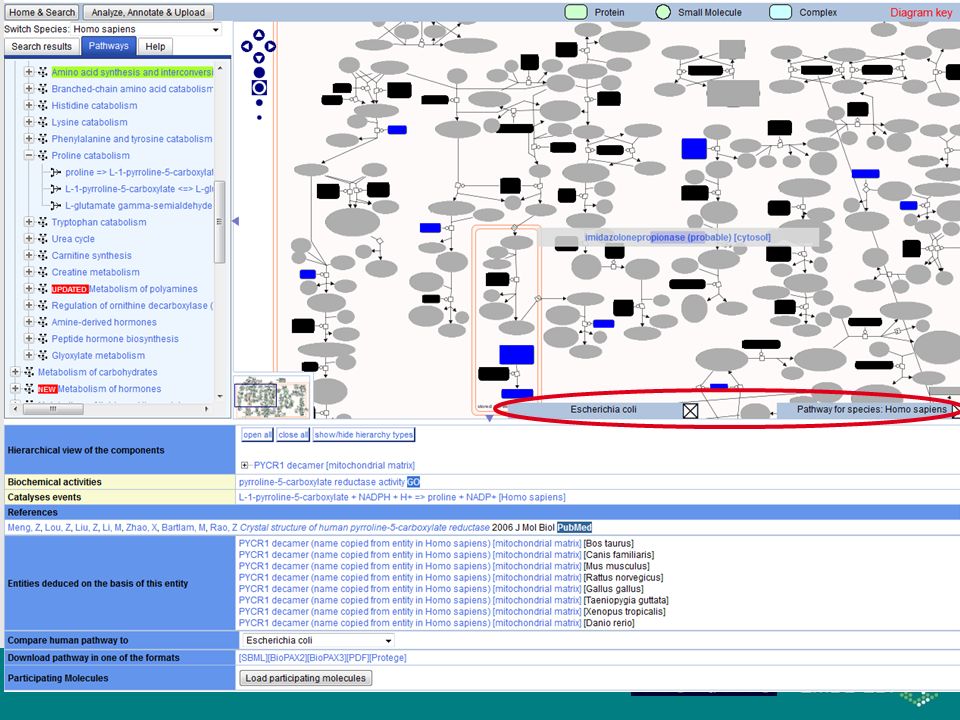Click the pathway icon beside Urea cycle
960x720 pixels.
pos(43,239)
